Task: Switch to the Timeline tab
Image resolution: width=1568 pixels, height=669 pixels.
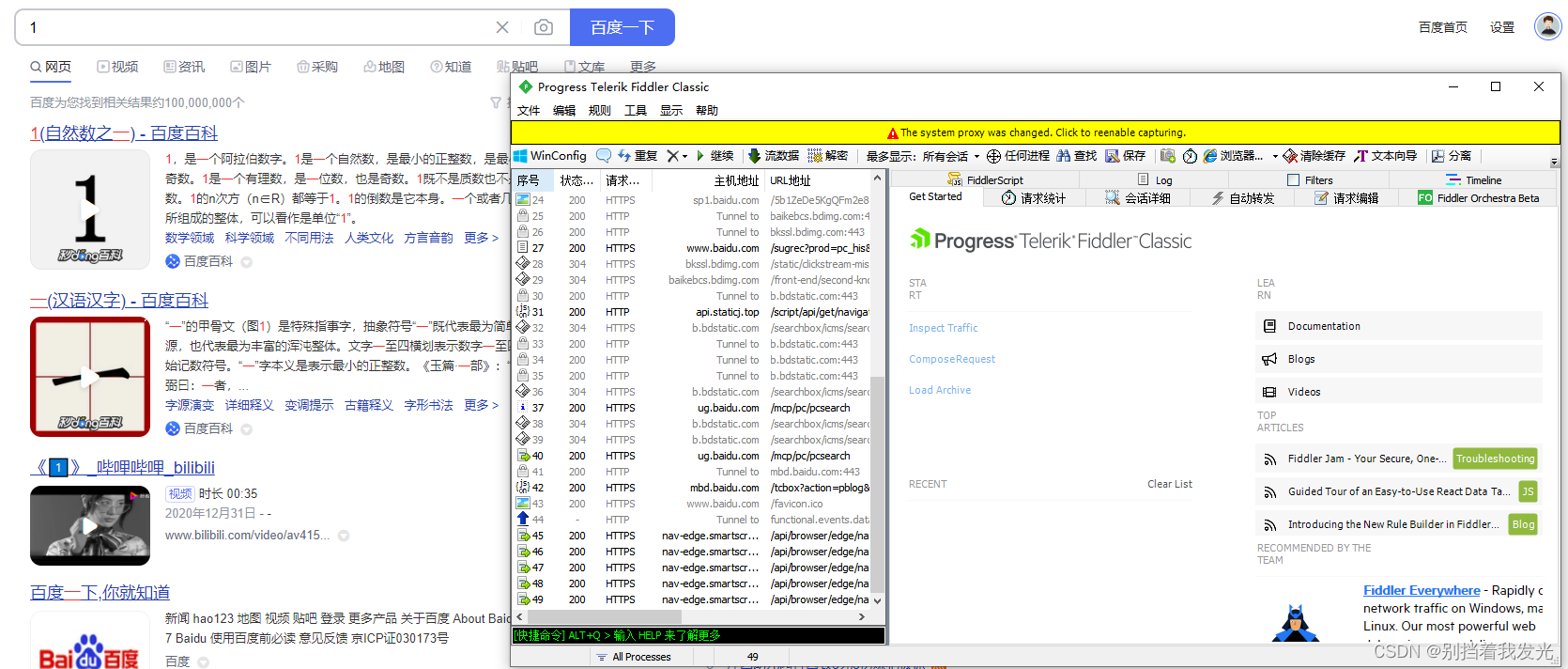Action: pyautogui.click(x=1474, y=180)
